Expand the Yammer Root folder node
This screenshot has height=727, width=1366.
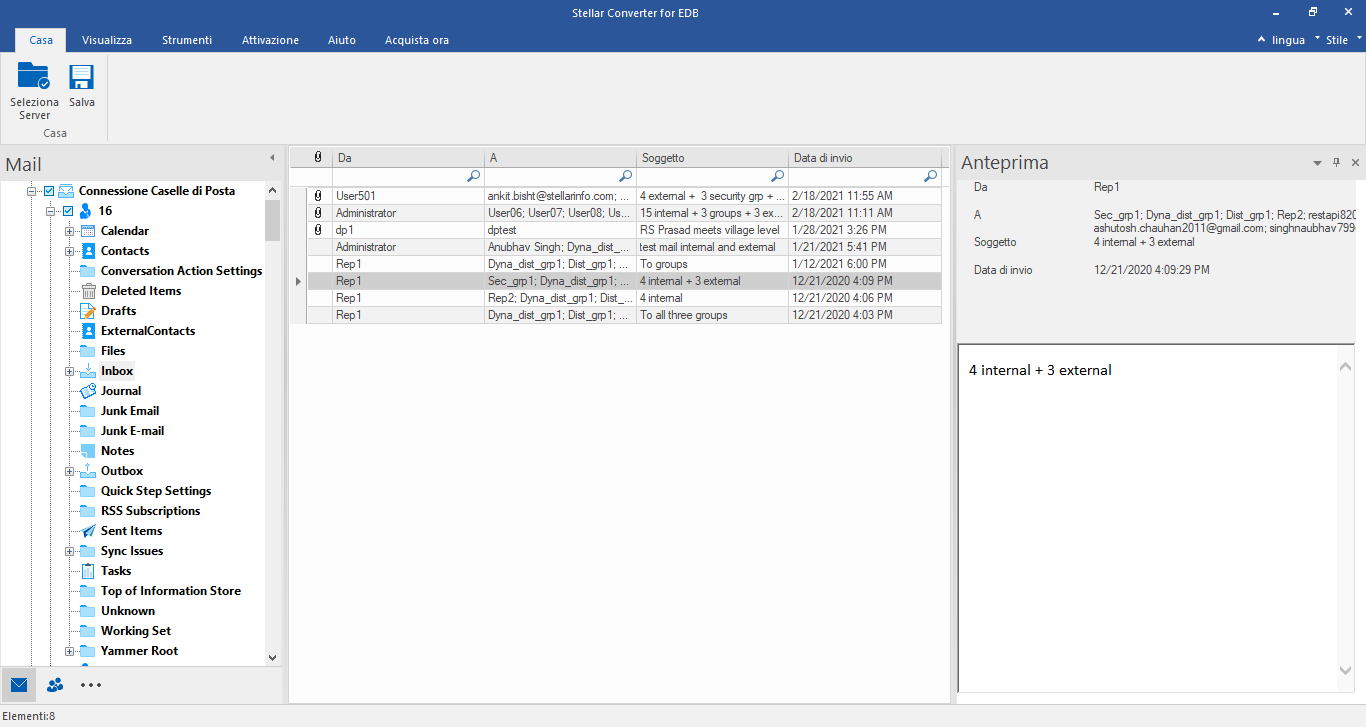pyautogui.click(x=70, y=651)
